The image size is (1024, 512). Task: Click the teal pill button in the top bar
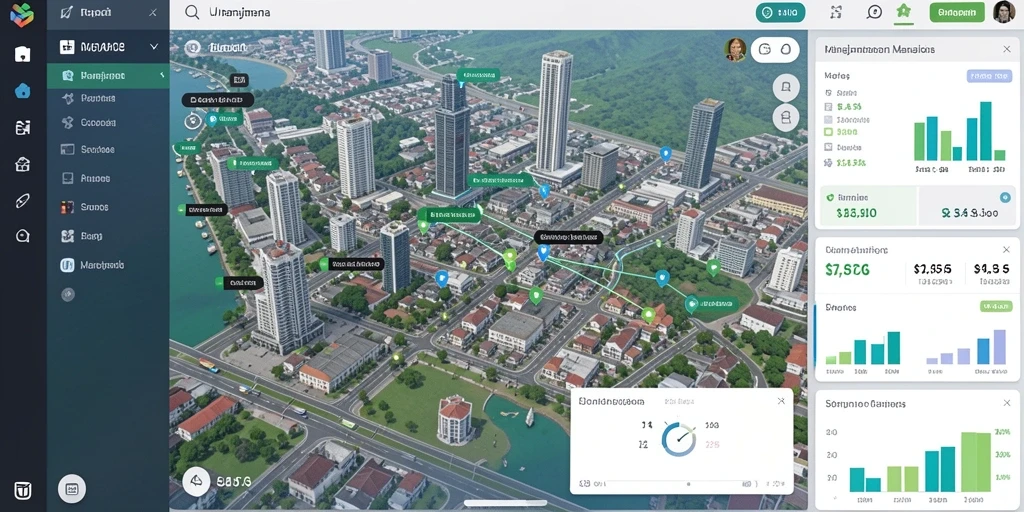(x=780, y=12)
